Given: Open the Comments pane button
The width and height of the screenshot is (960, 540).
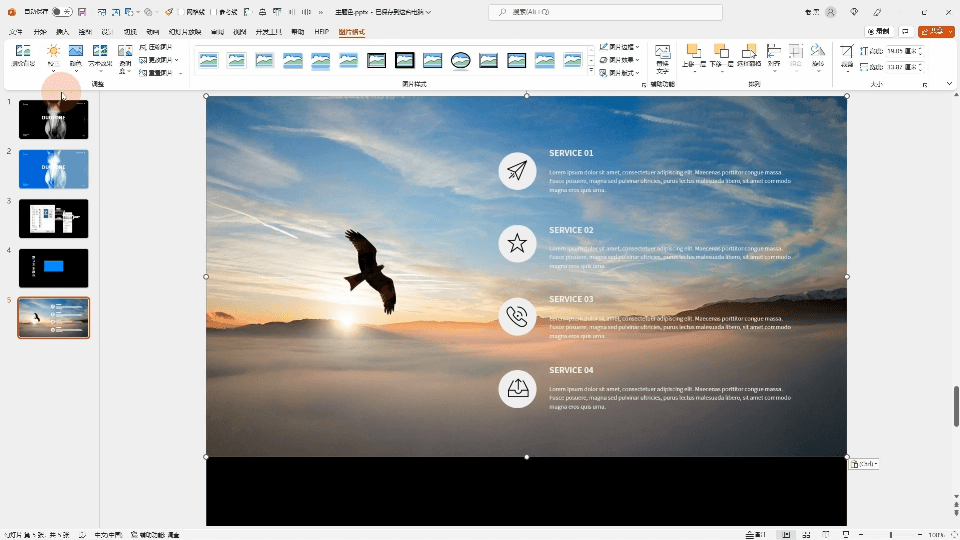Looking at the screenshot, I should tap(906, 31).
